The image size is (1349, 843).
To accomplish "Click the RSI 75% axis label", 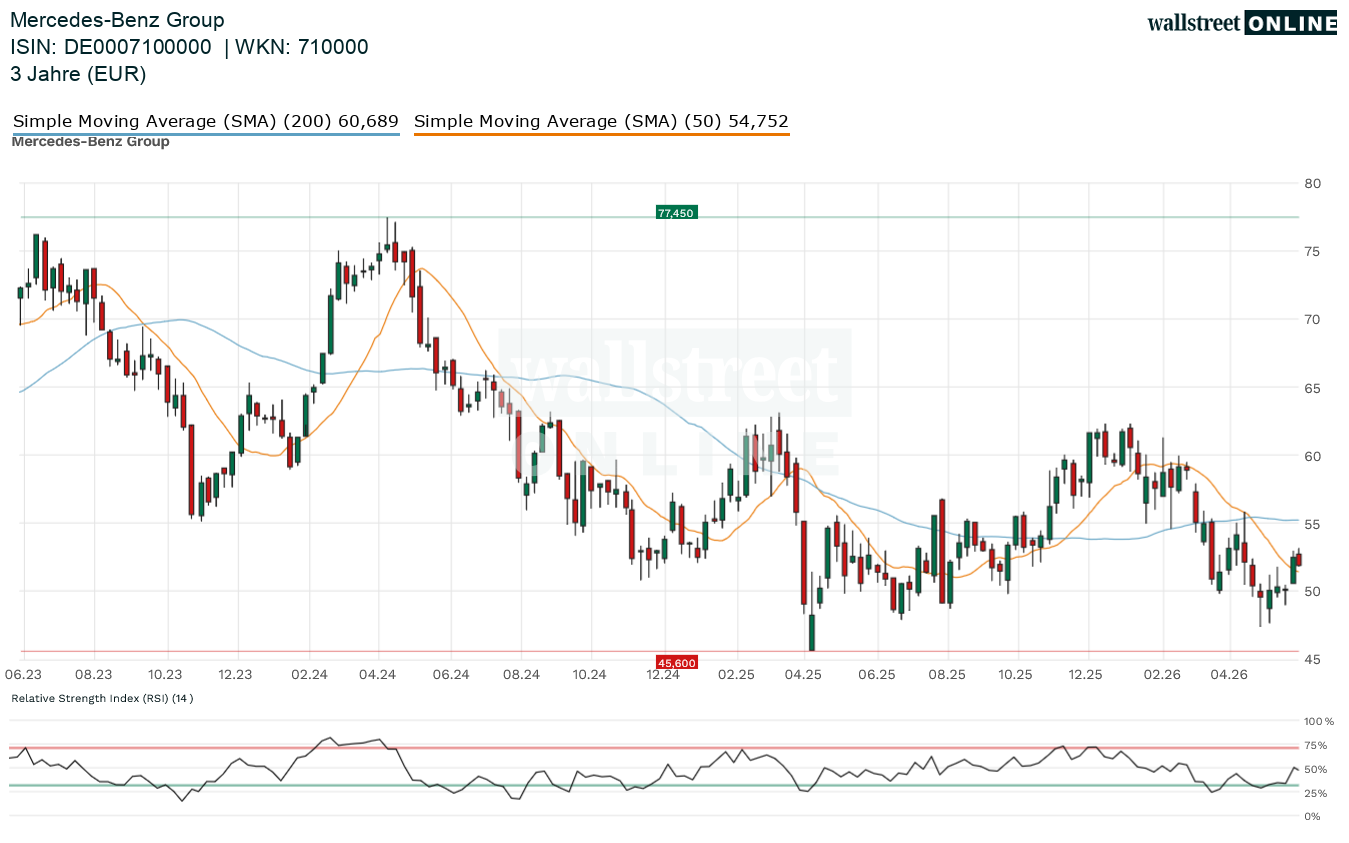I will 1316,745.
